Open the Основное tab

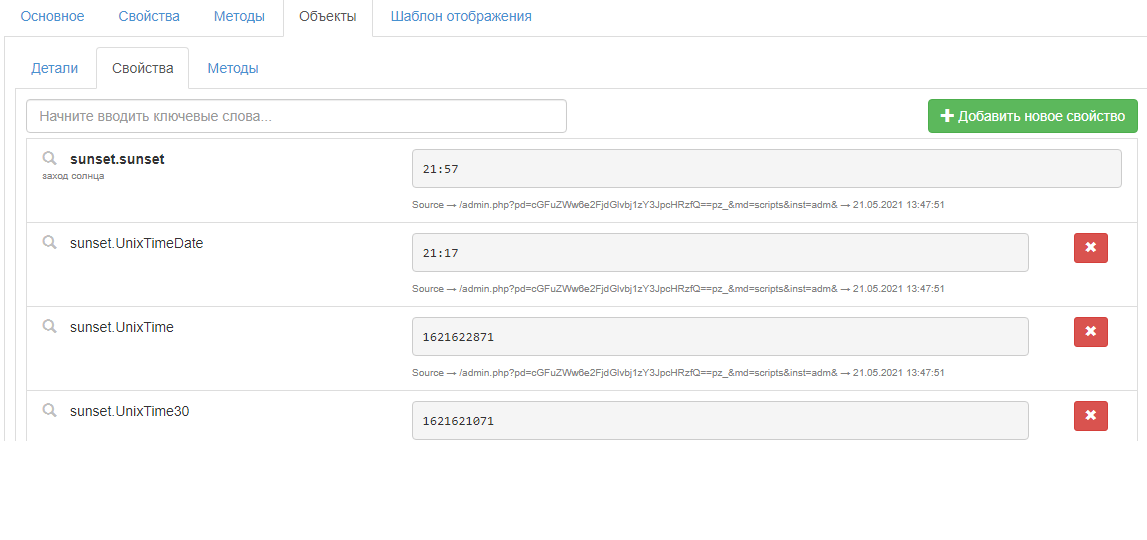point(52,16)
